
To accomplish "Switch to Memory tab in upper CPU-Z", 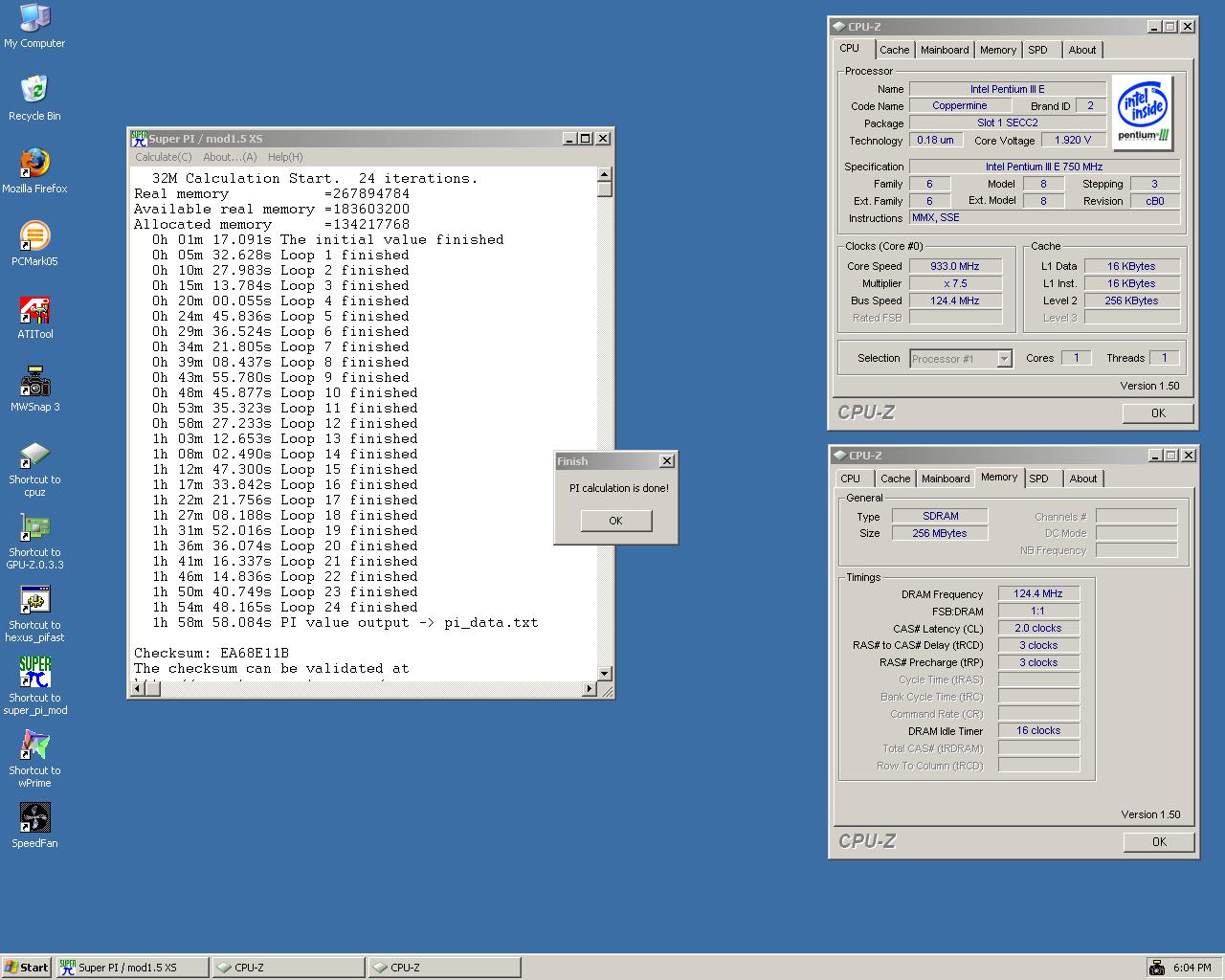I will pyautogui.click(x=998, y=50).
